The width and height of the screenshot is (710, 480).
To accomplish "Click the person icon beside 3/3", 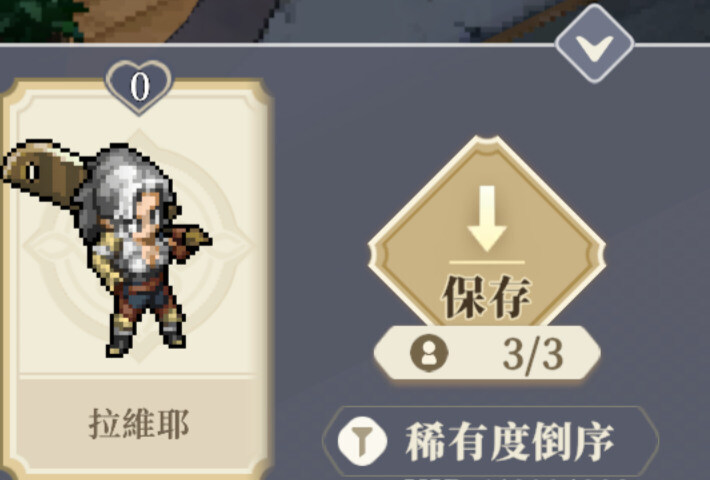I will coord(429,353).
